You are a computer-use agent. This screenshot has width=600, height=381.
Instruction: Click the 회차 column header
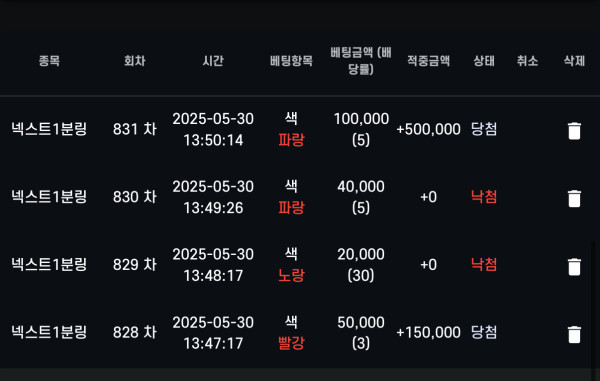(135, 61)
